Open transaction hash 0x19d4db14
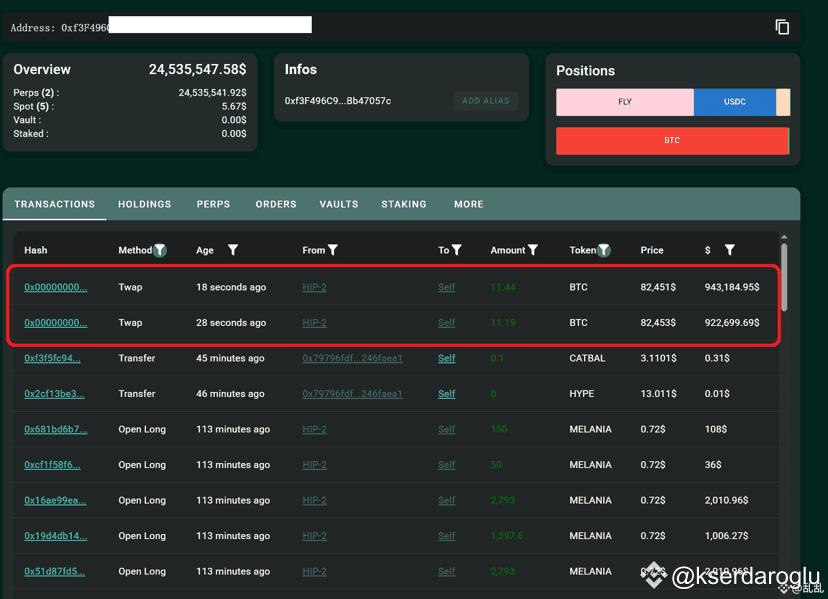Screen dimensions: 828x599 tap(55, 536)
